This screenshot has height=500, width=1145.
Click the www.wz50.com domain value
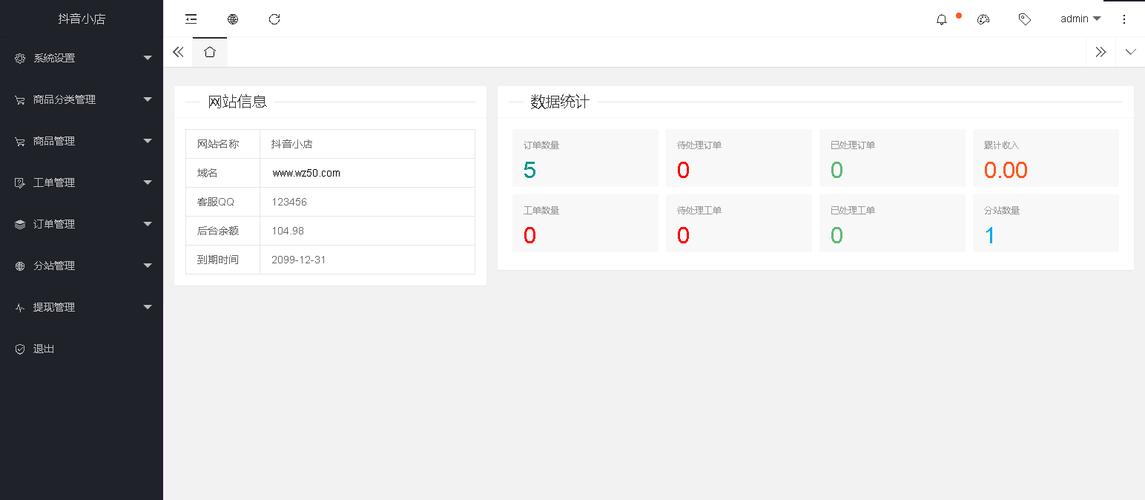306,173
